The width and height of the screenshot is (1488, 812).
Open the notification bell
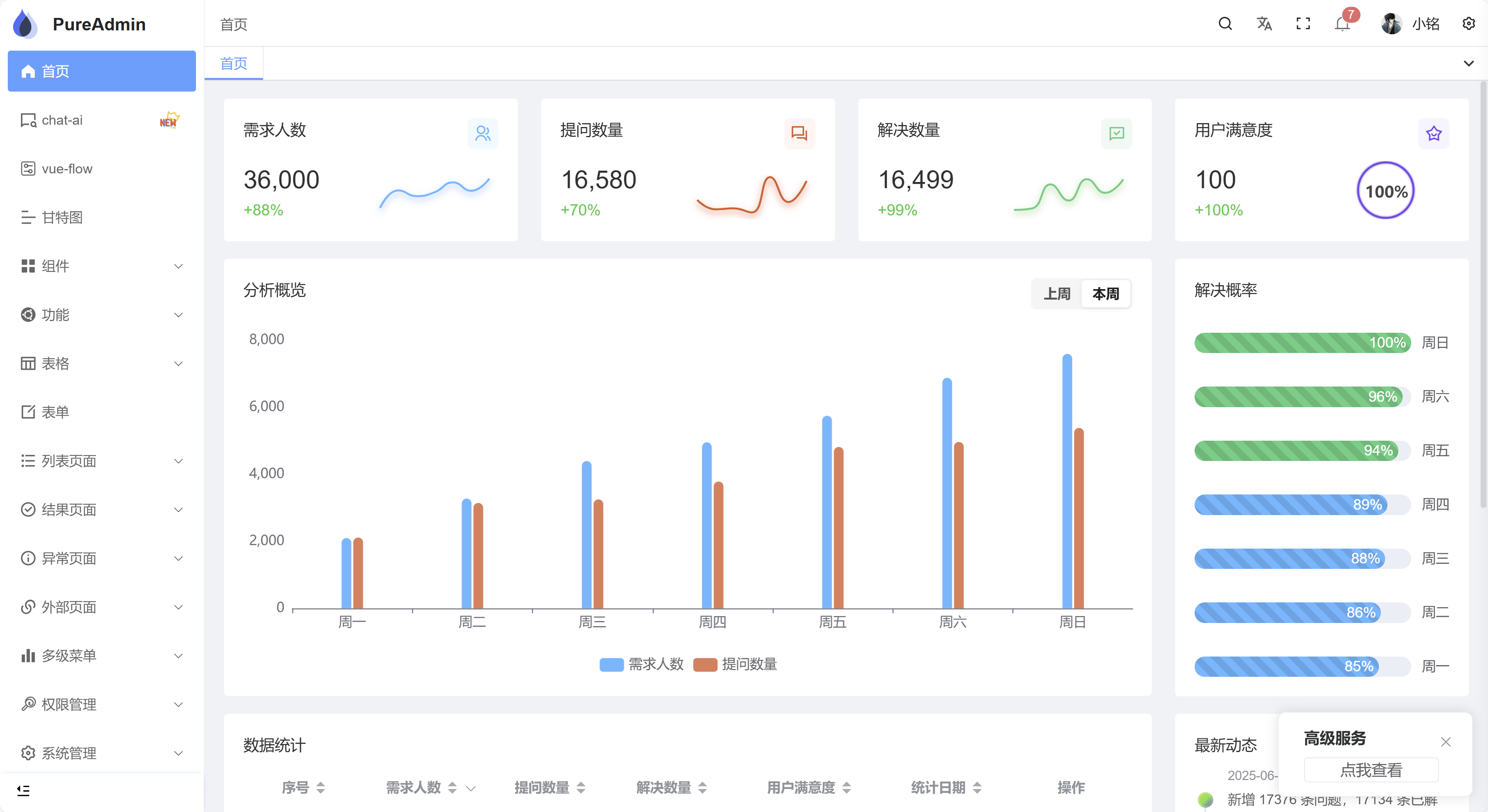point(1342,24)
